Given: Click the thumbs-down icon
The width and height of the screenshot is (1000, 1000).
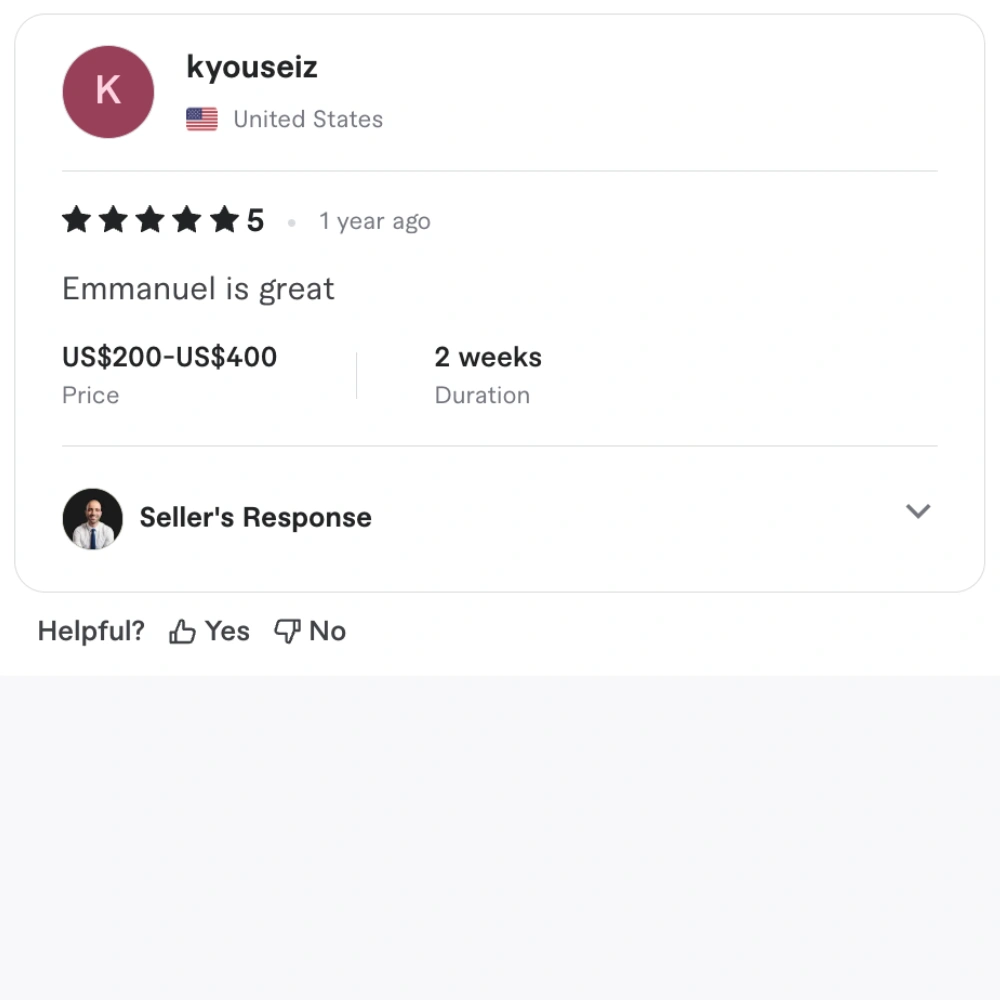Looking at the screenshot, I should (x=287, y=631).
